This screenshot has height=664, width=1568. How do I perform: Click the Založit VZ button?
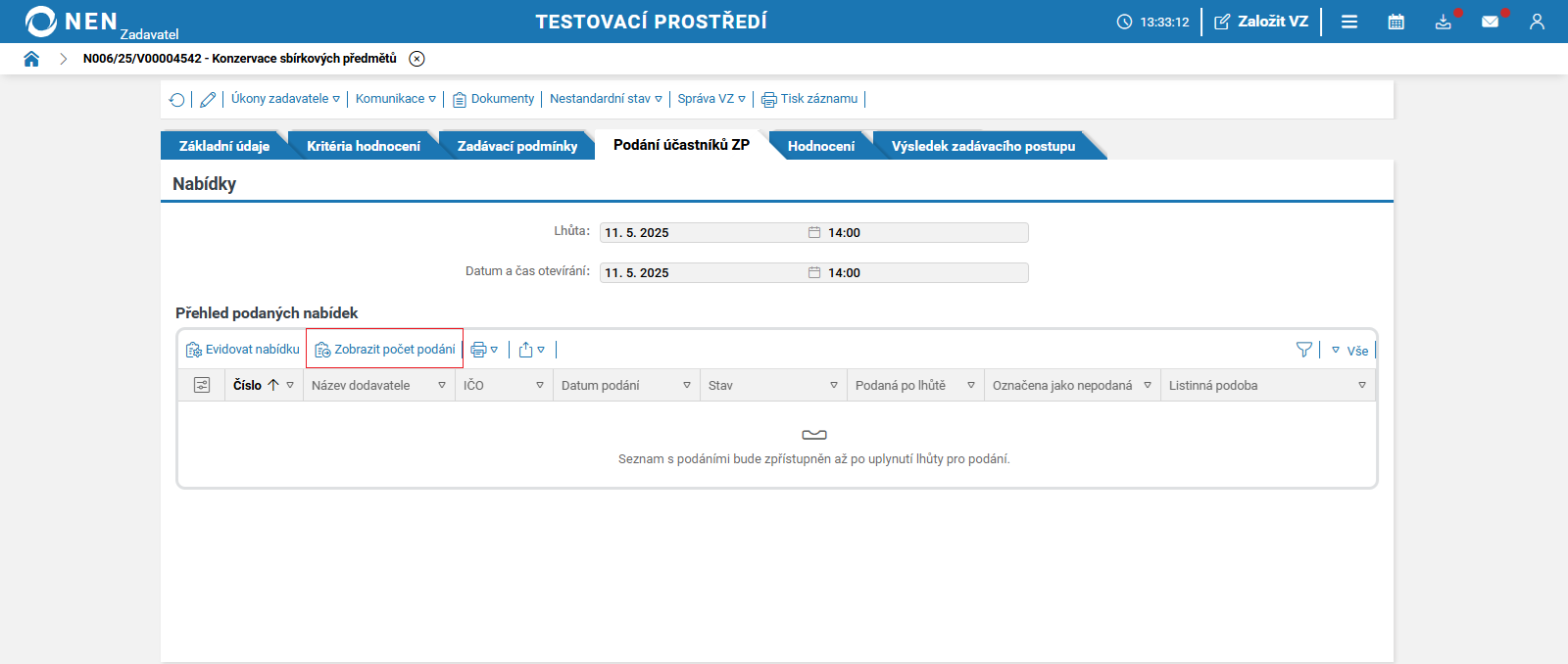[1261, 22]
